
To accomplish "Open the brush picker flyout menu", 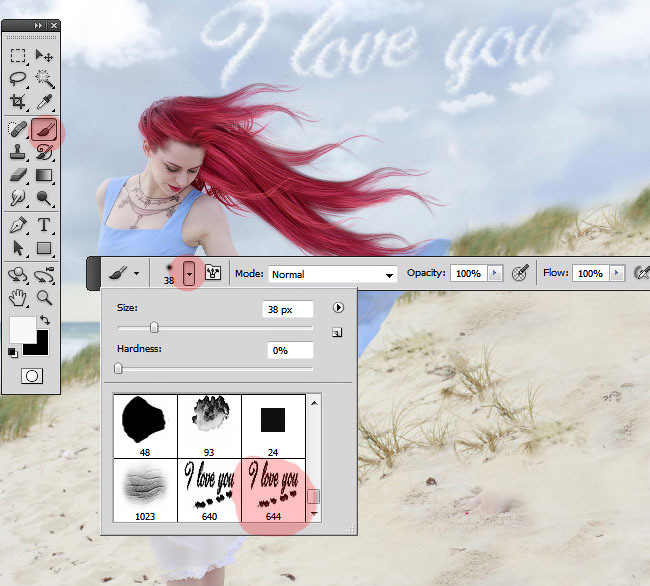I will [x=338, y=308].
